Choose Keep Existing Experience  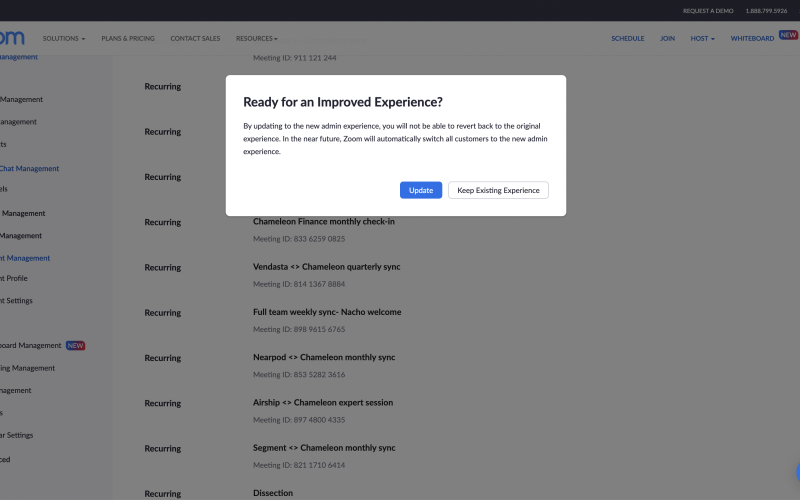[x=498, y=190]
